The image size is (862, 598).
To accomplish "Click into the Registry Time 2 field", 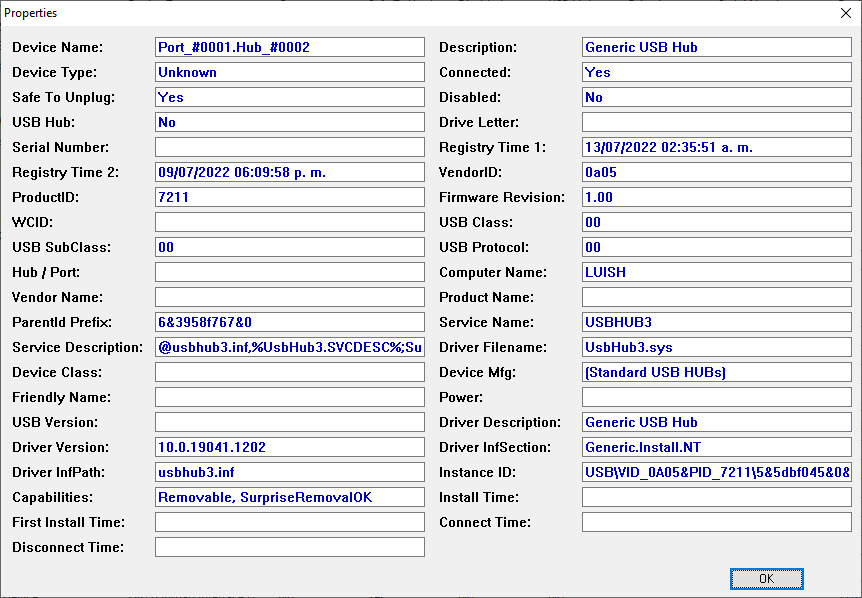I will point(289,172).
